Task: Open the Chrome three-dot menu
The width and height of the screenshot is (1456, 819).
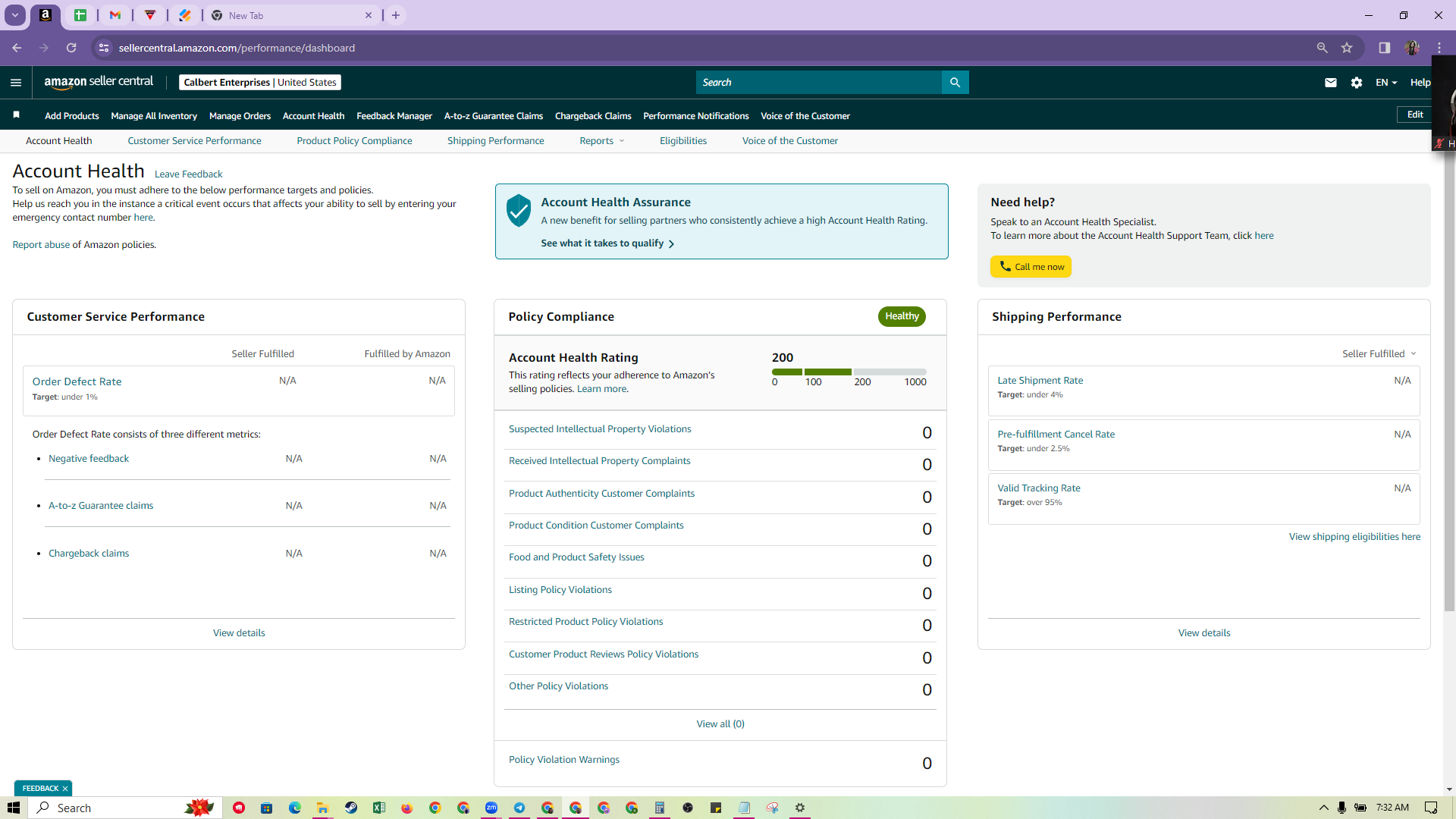Action: (1439, 48)
